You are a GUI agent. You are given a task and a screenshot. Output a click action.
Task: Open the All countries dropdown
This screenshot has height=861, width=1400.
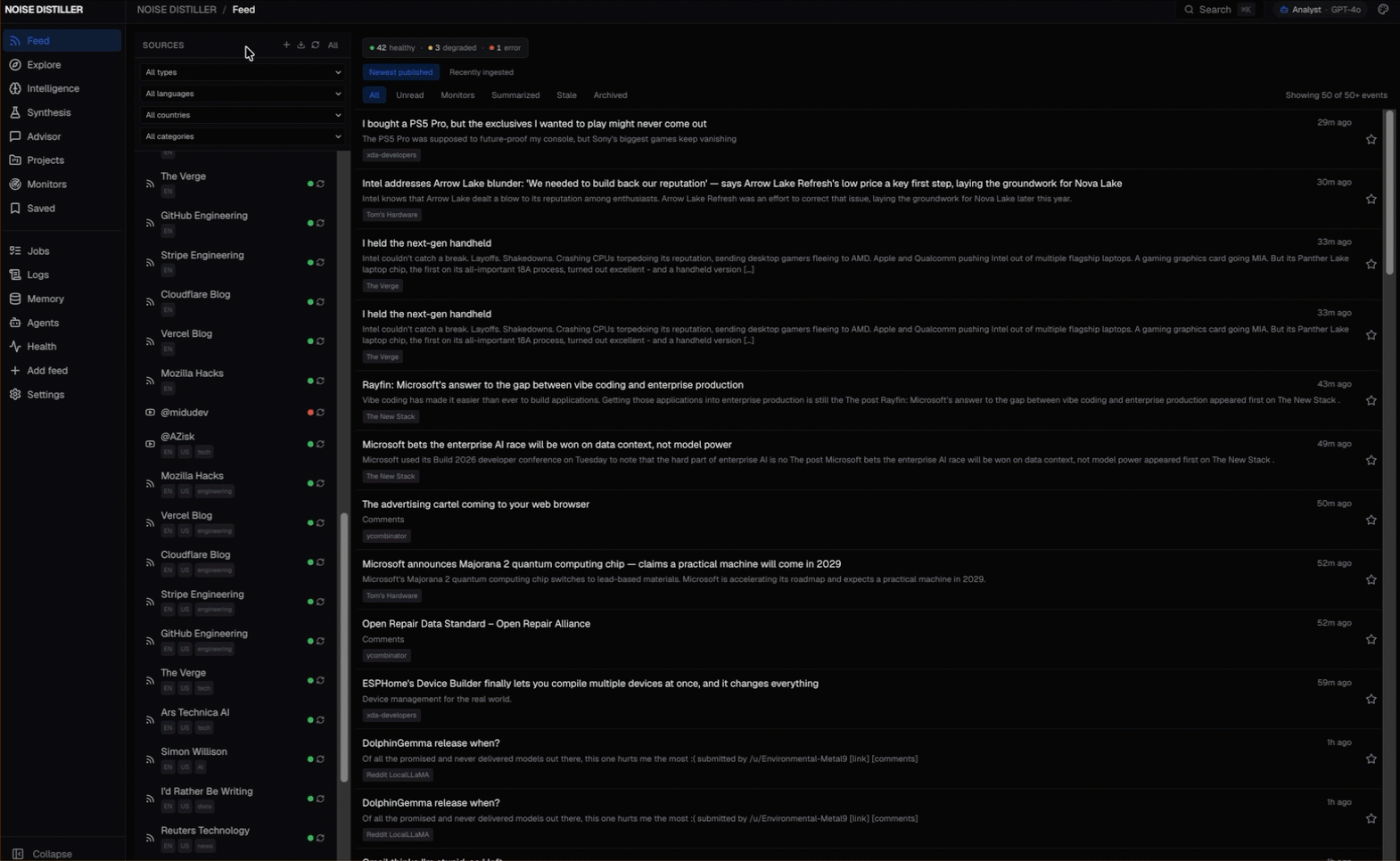[x=243, y=115]
